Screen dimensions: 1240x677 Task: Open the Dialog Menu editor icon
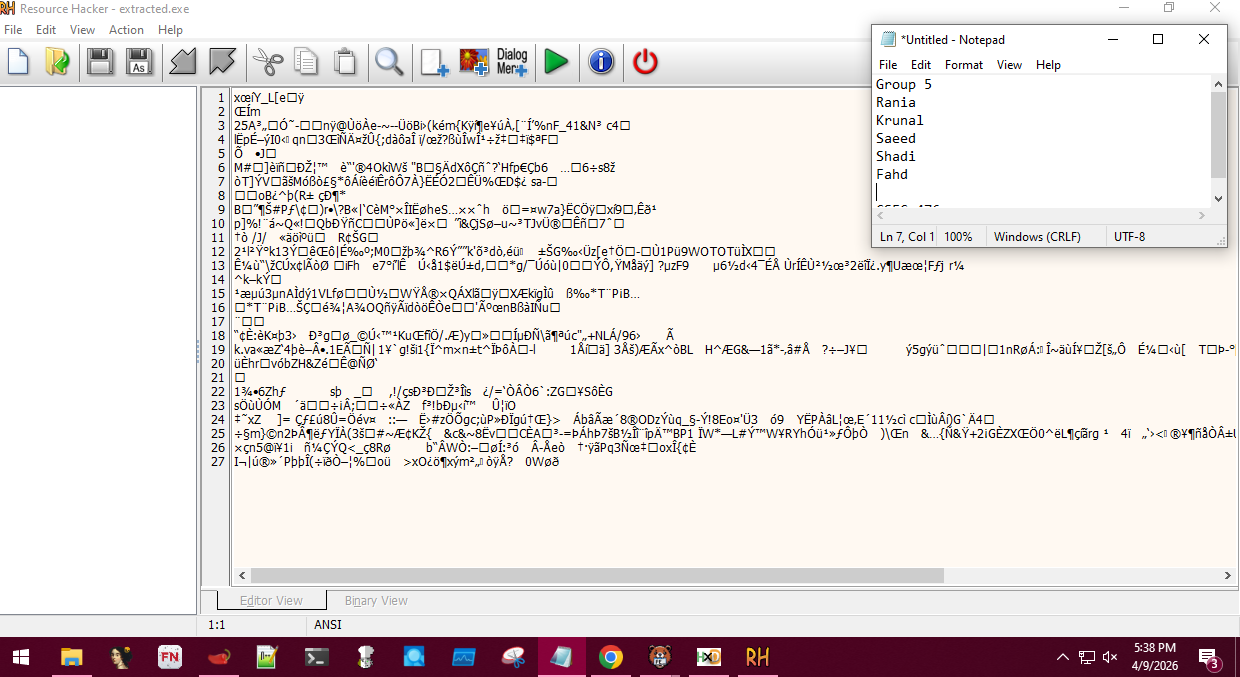pos(512,61)
